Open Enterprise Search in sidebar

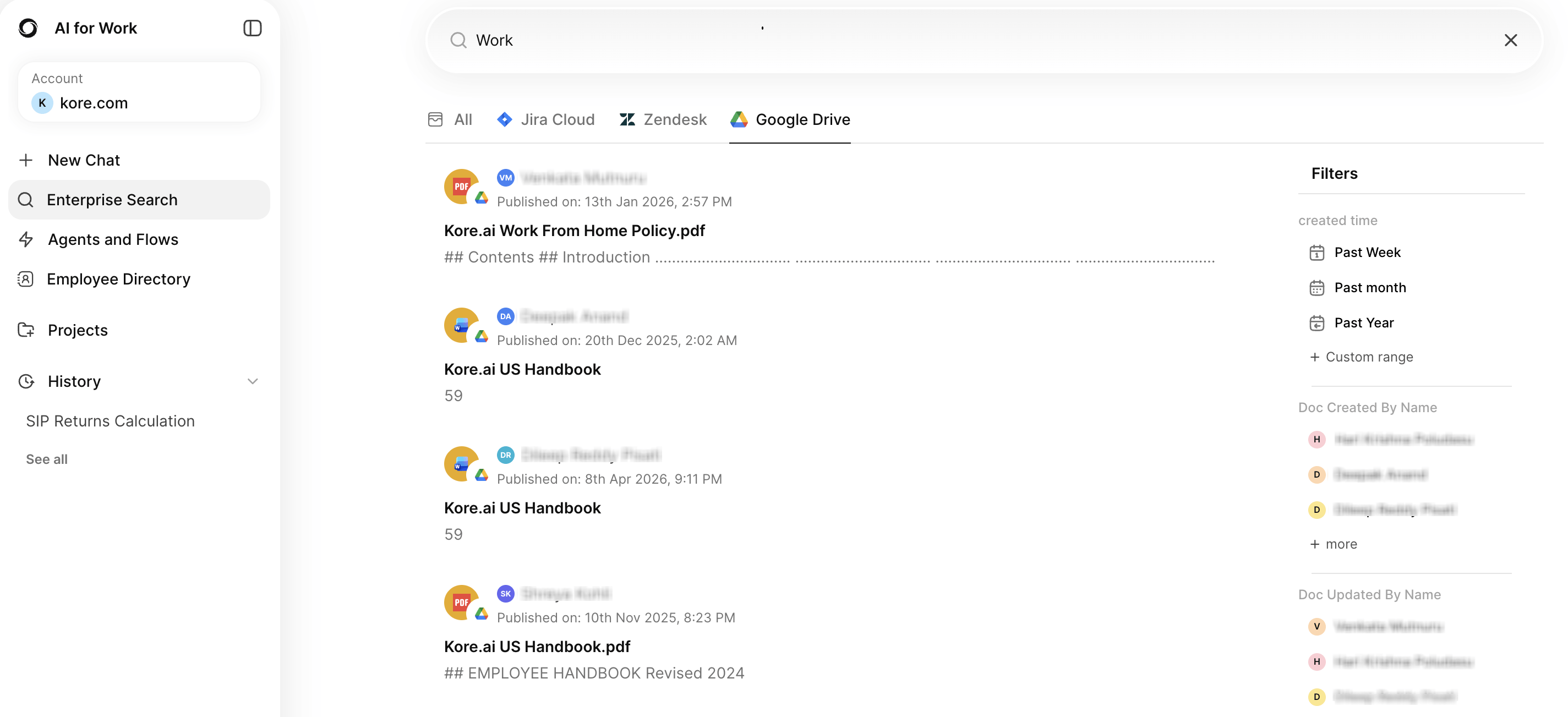coord(139,200)
